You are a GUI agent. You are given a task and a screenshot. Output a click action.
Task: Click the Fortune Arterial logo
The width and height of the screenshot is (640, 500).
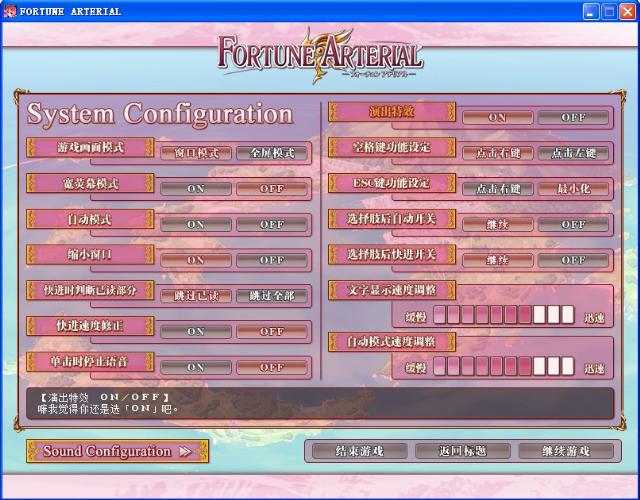320,54
